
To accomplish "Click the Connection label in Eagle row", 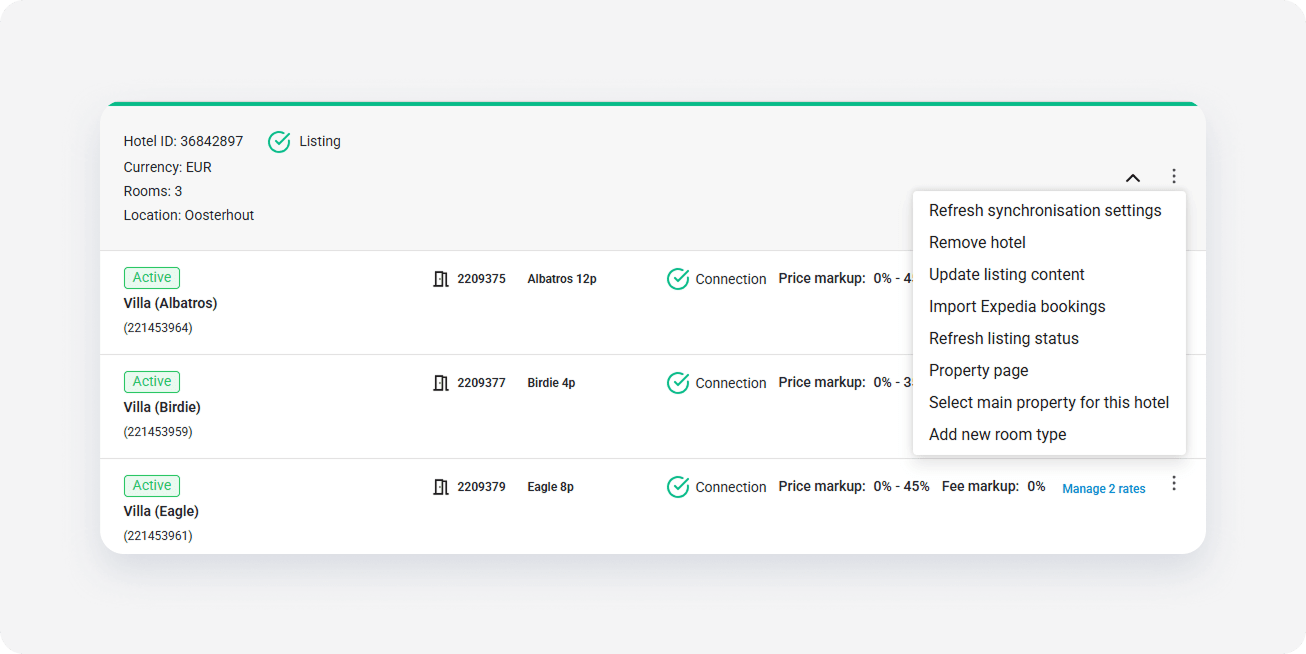I will coord(731,487).
